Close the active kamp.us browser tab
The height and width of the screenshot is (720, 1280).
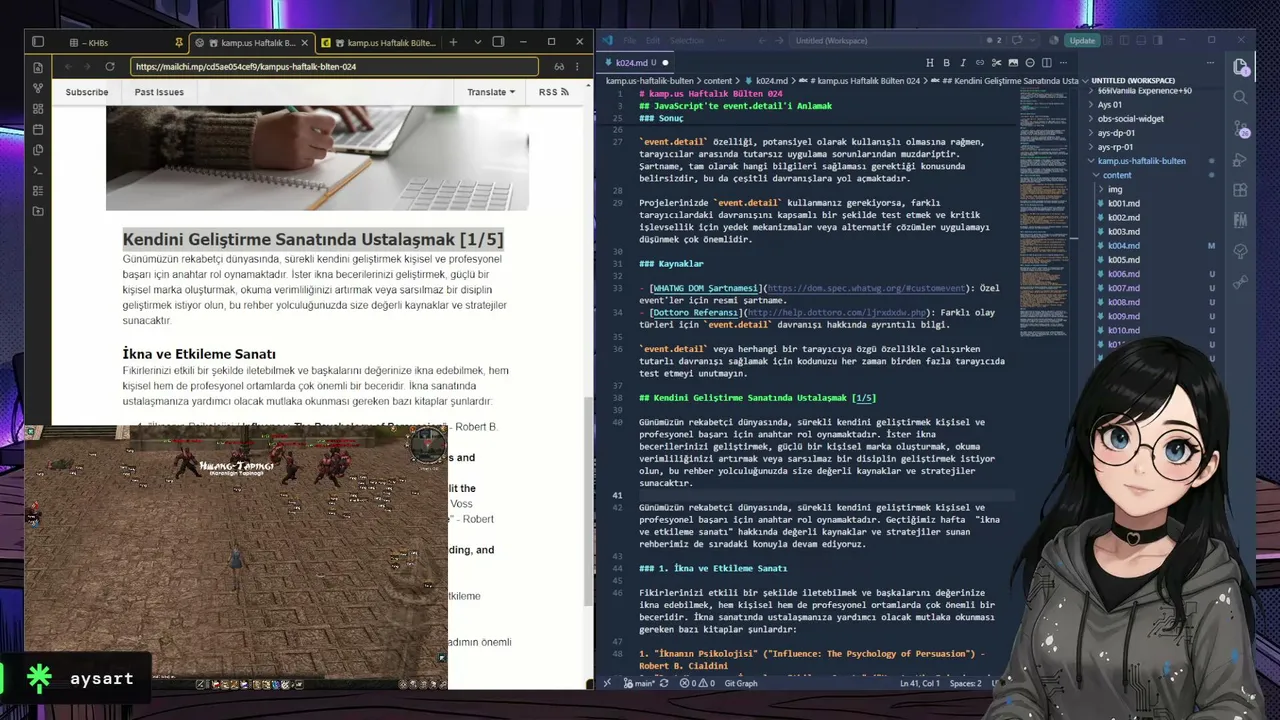click(305, 42)
